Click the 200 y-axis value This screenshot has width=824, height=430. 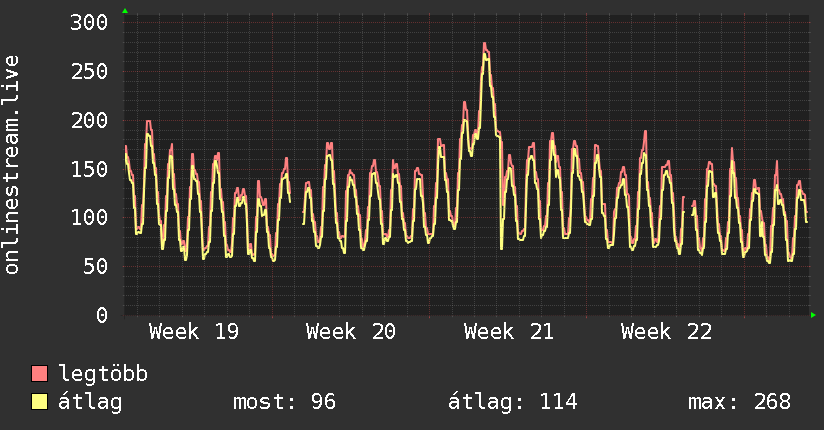tap(89, 120)
